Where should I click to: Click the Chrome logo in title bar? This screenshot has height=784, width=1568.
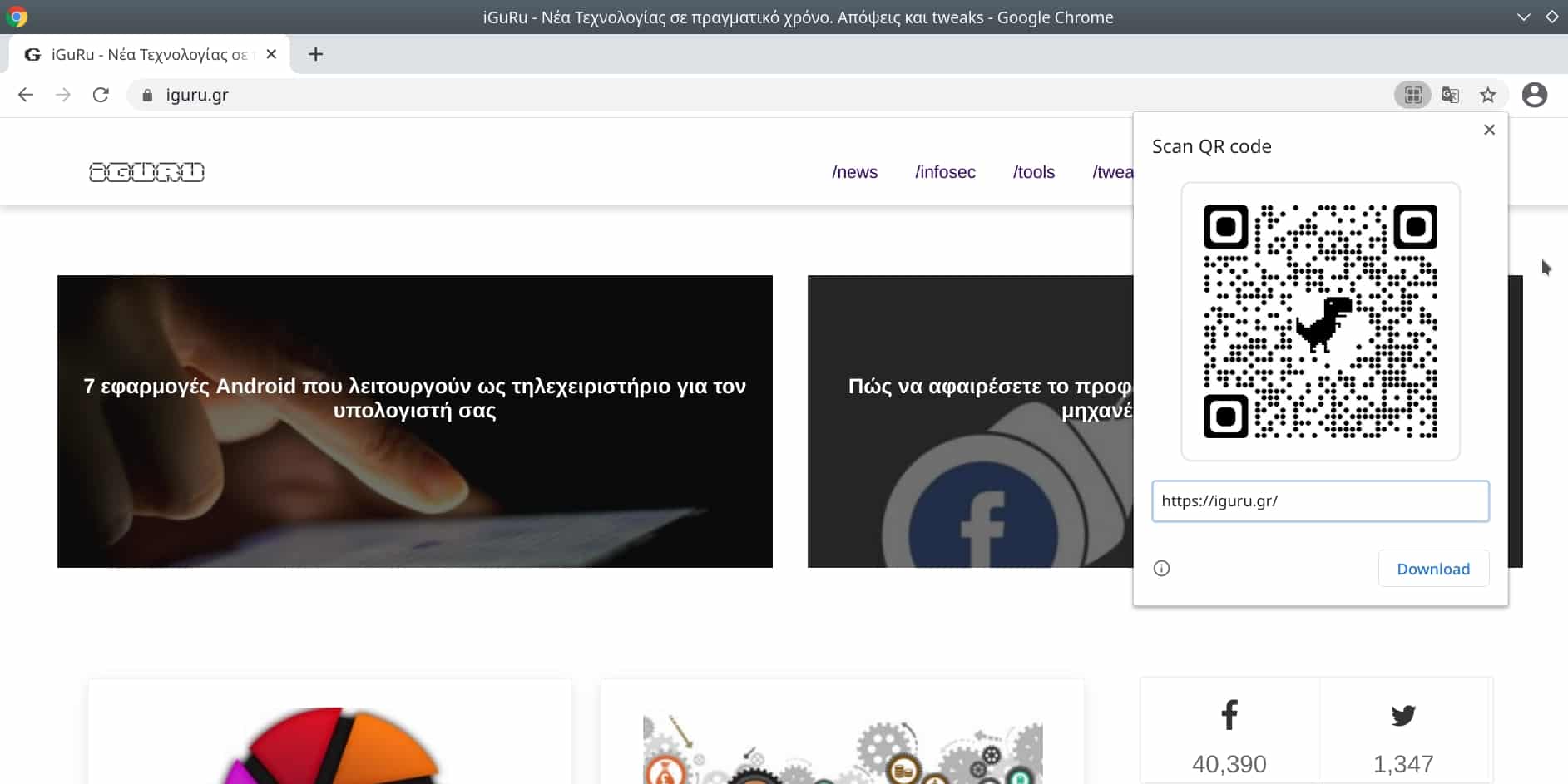click(17, 17)
